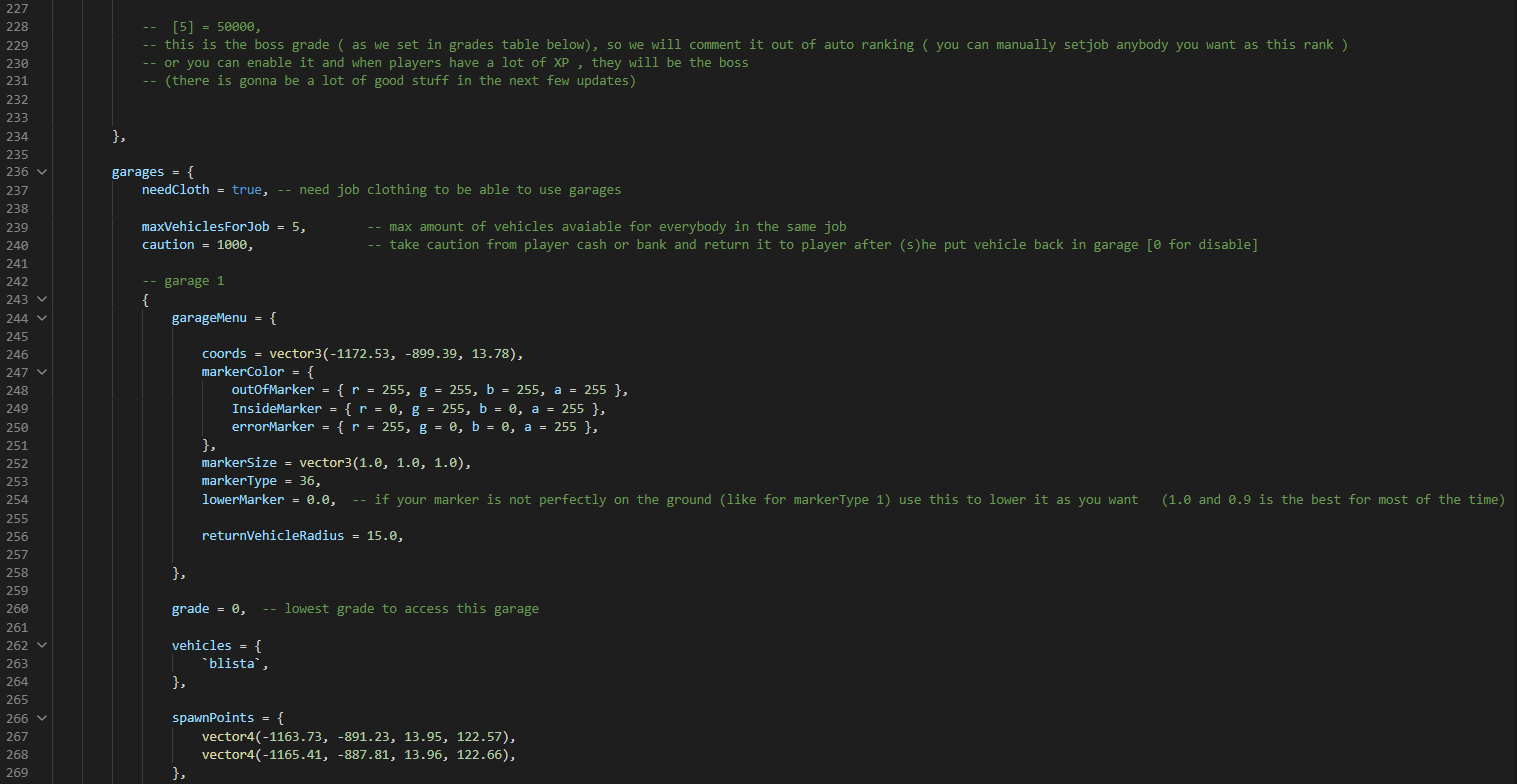1517x784 pixels.
Task: Fold the garage 1 table at line 243
Action: (41, 299)
